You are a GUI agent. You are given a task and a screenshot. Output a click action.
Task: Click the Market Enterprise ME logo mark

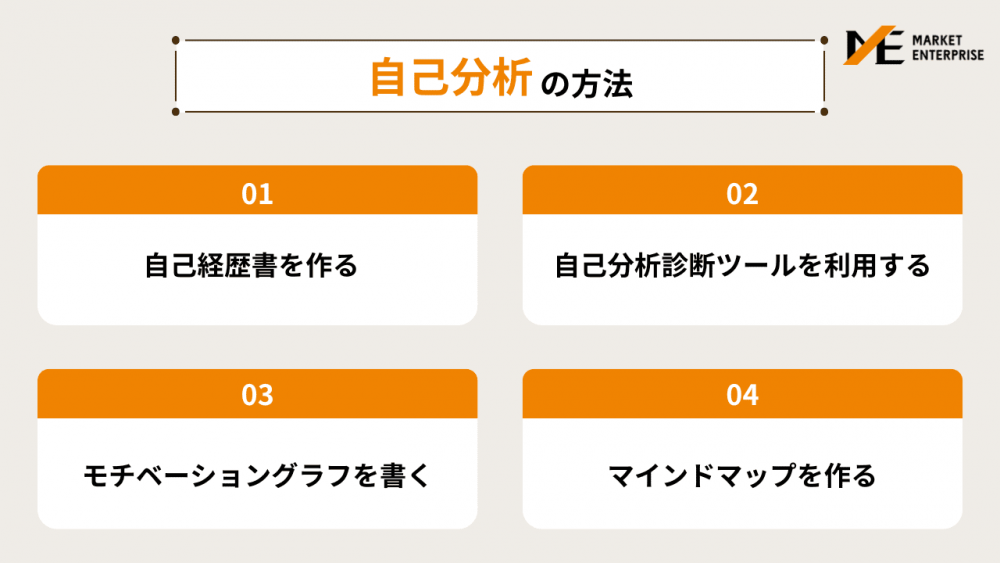[874, 45]
